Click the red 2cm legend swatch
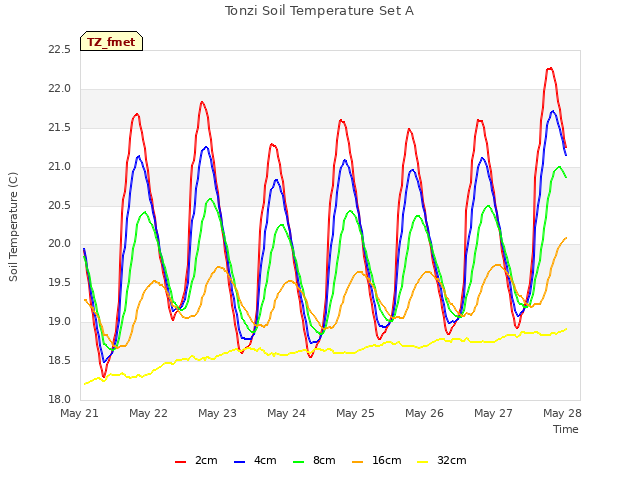Image resolution: width=640 pixels, height=480 pixels. click(180, 462)
